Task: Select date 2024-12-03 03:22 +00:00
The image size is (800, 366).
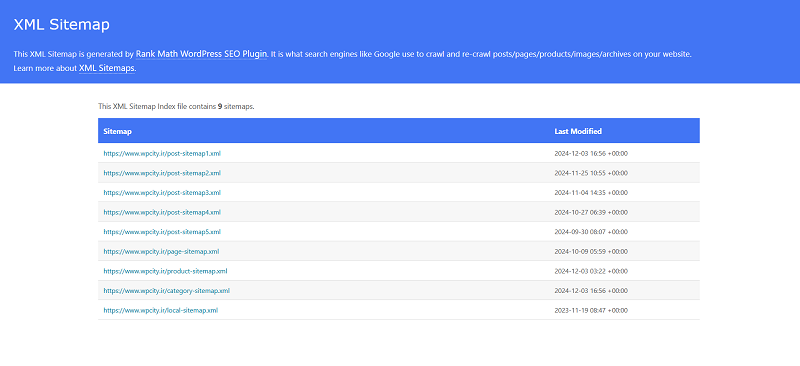Action: (591, 271)
